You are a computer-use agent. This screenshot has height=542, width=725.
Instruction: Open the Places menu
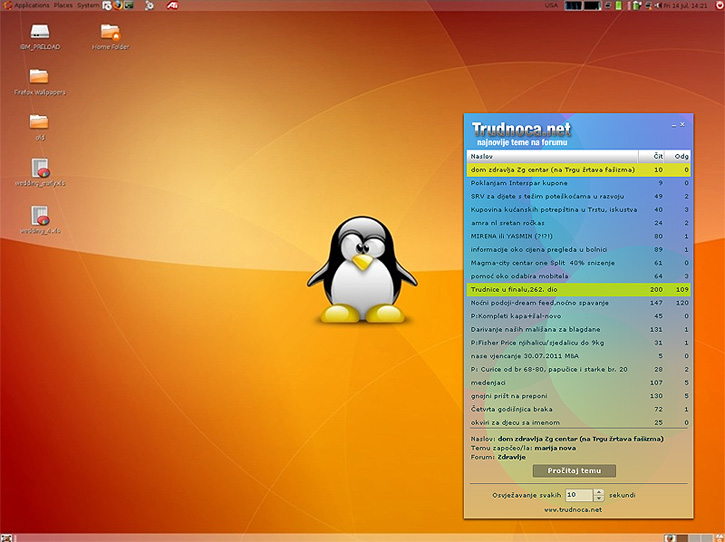pos(63,6)
